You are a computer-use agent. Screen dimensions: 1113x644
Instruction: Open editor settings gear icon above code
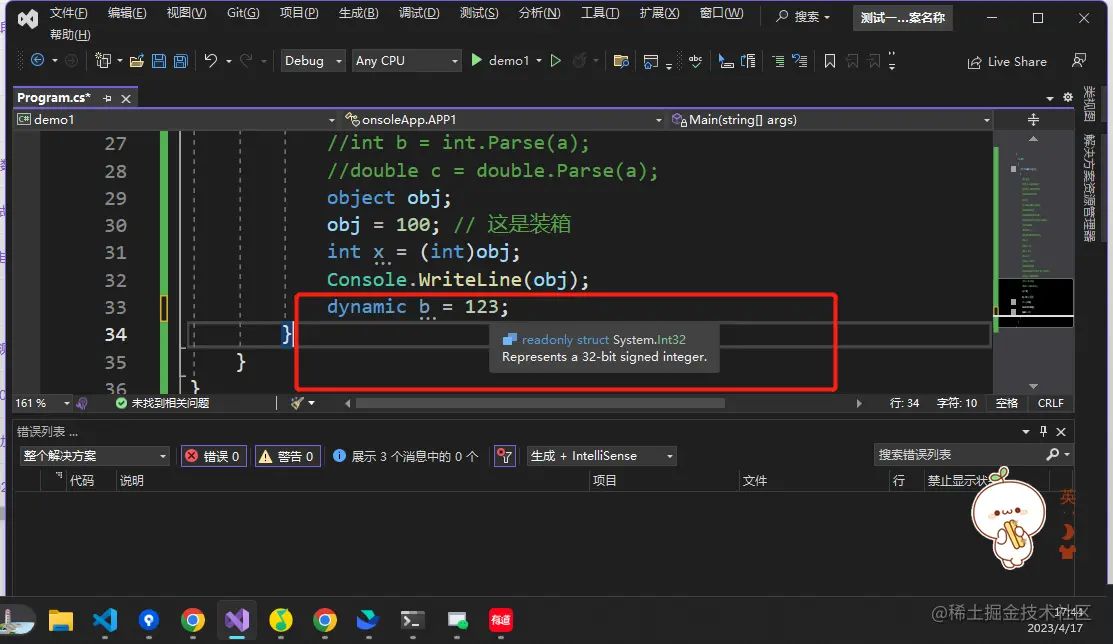point(1068,97)
